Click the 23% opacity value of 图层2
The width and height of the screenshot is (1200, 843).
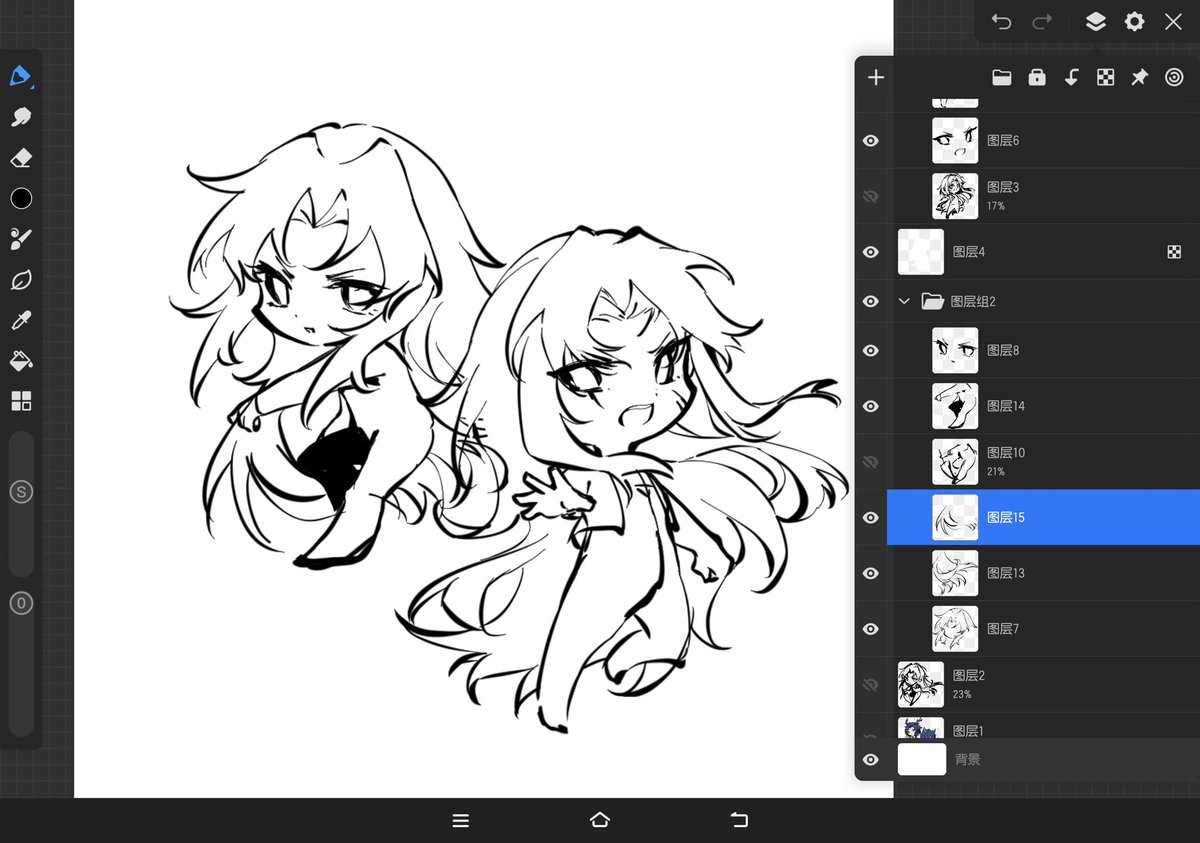click(x=962, y=695)
